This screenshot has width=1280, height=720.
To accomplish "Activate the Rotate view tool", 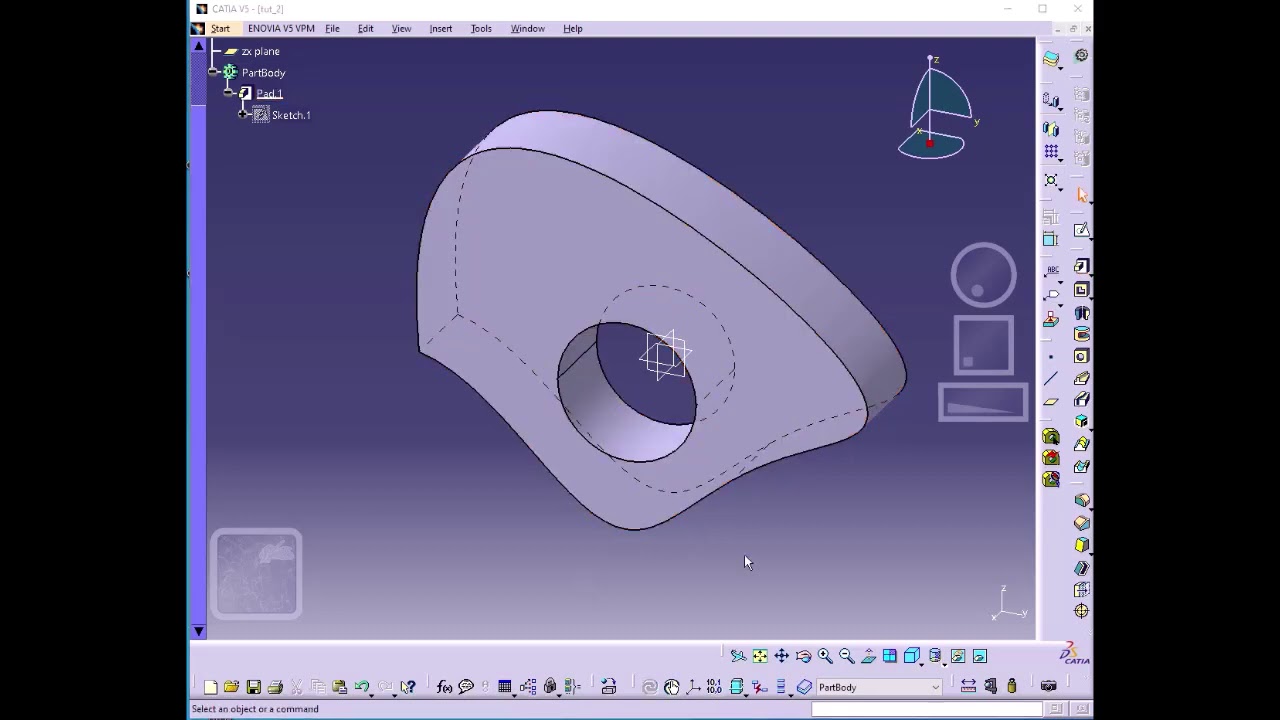I will click(803, 656).
